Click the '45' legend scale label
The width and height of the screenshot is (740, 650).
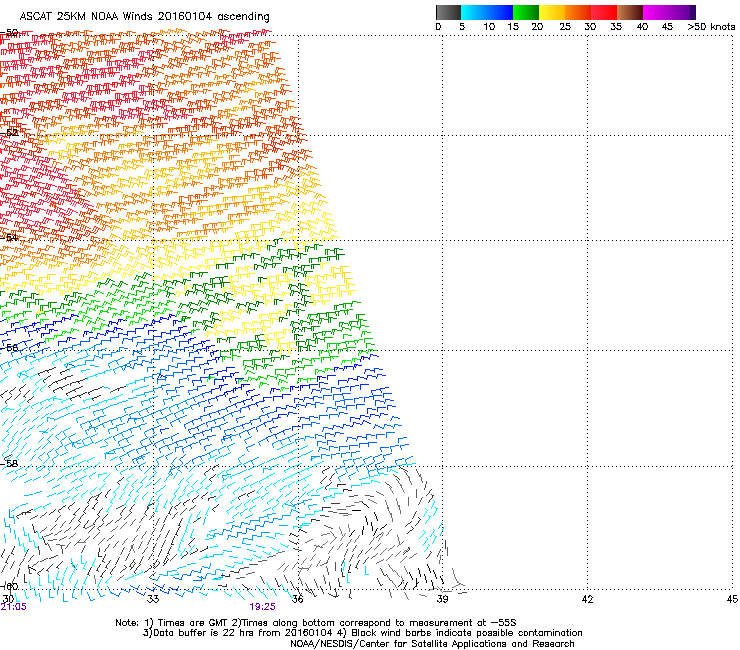[667, 27]
